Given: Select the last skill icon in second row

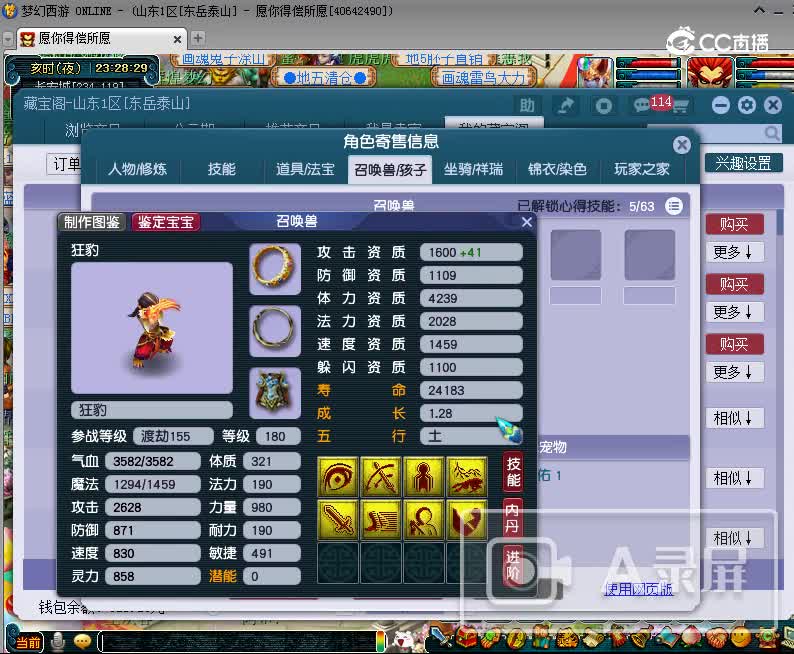Looking at the screenshot, I should click(x=467, y=520).
